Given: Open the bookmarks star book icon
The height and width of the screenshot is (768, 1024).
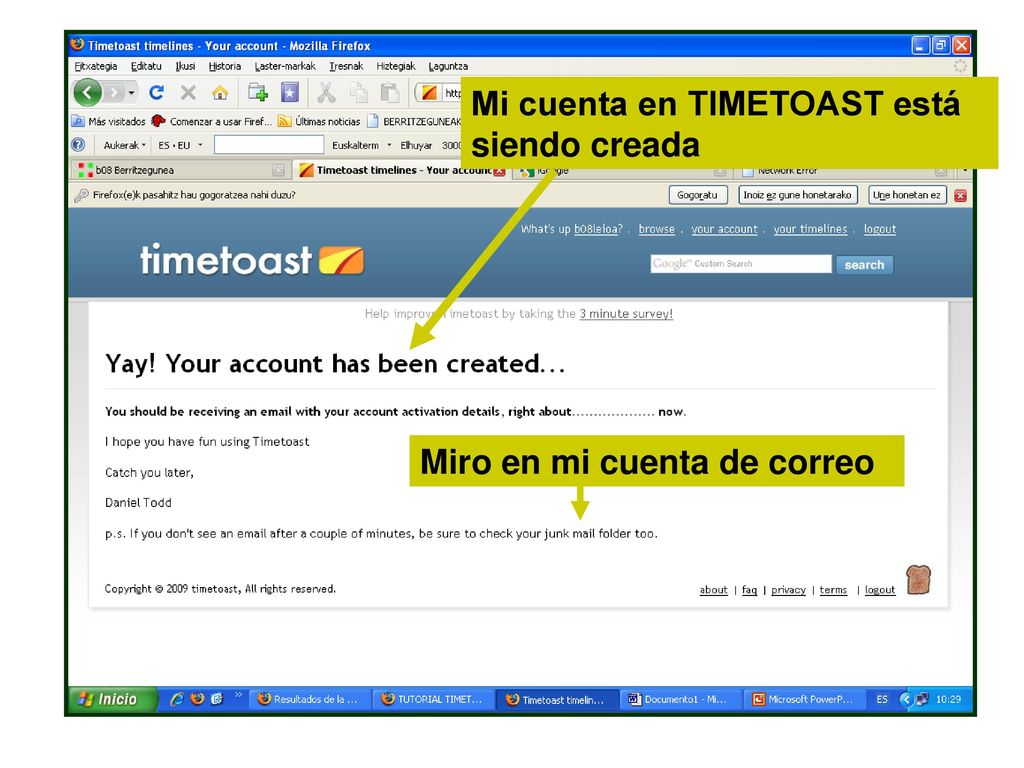Looking at the screenshot, I should [x=290, y=93].
